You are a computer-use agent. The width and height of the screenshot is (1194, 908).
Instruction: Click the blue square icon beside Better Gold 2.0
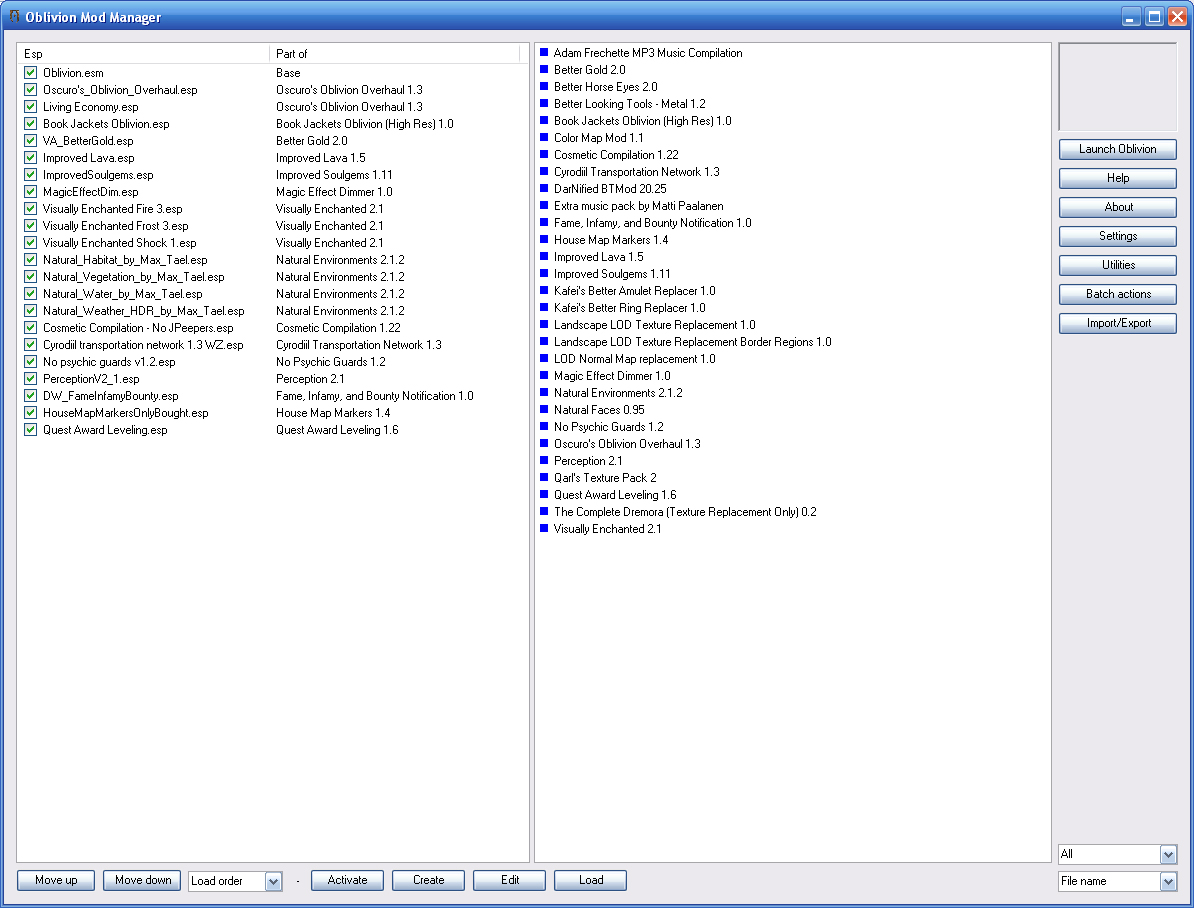click(x=544, y=69)
